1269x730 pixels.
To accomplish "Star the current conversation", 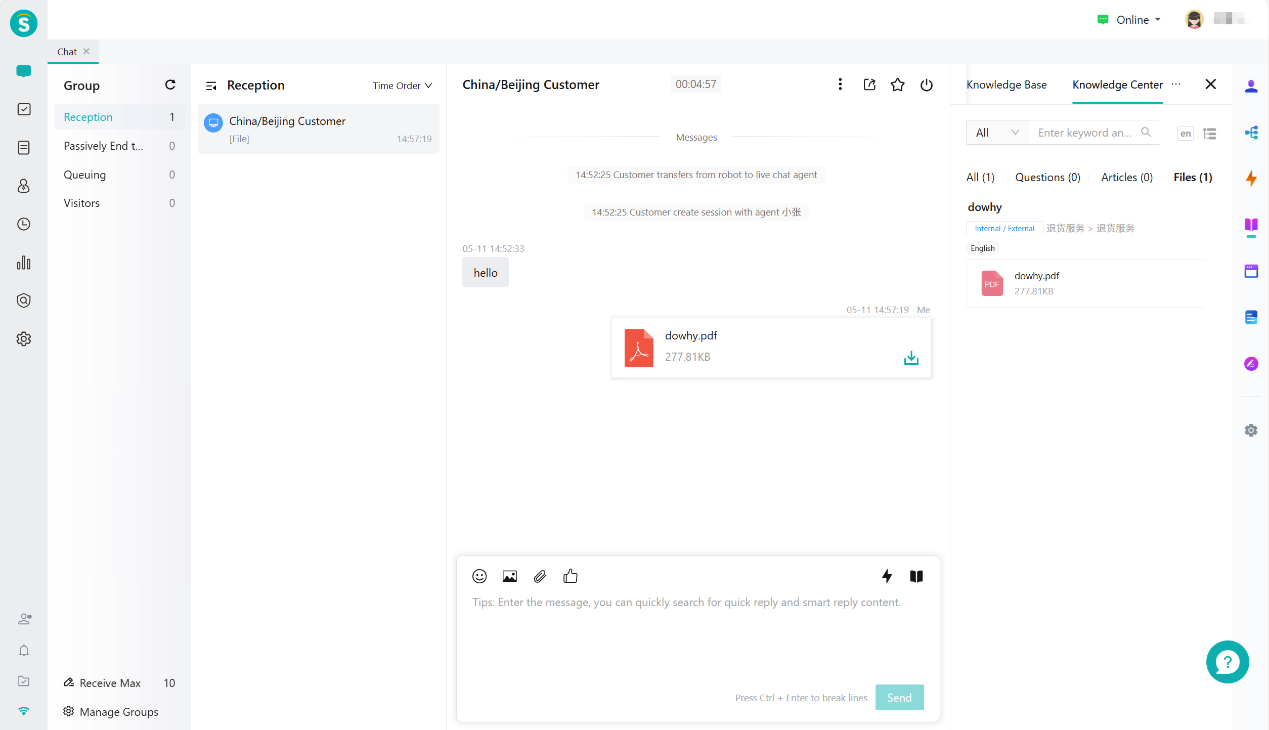I will (898, 85).
